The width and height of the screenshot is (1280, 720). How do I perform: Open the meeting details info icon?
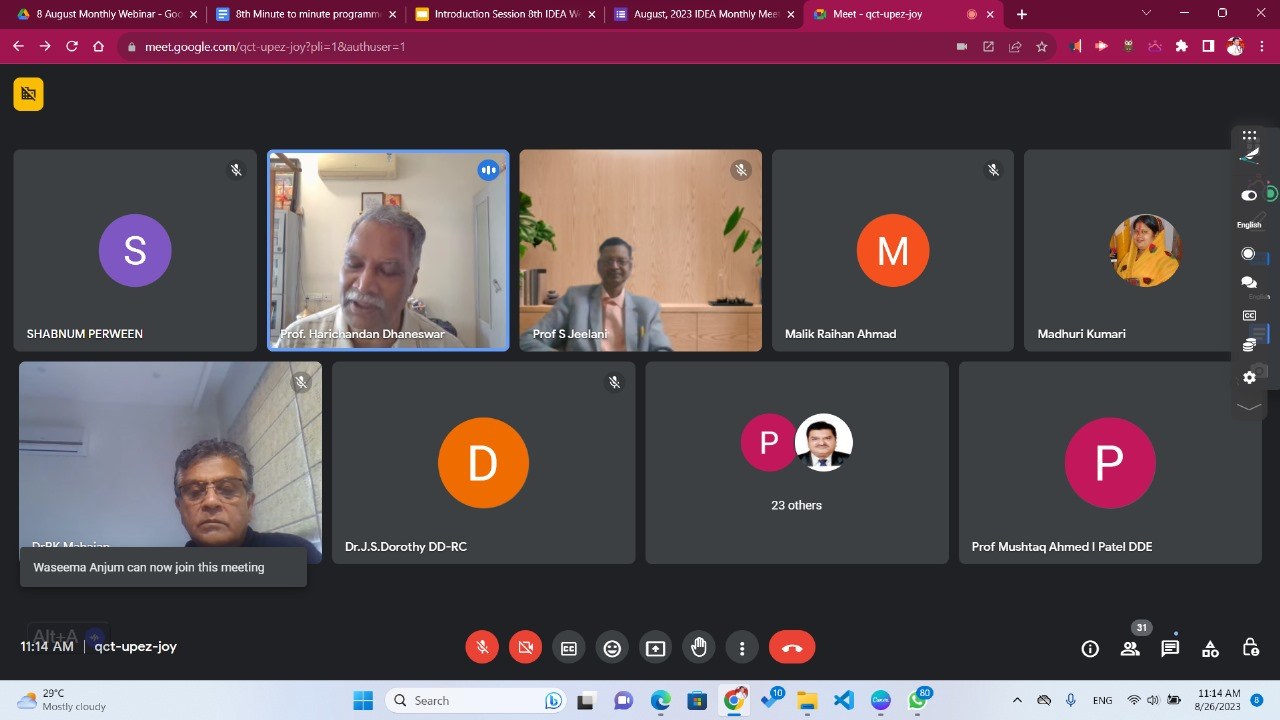[1090, 648]
